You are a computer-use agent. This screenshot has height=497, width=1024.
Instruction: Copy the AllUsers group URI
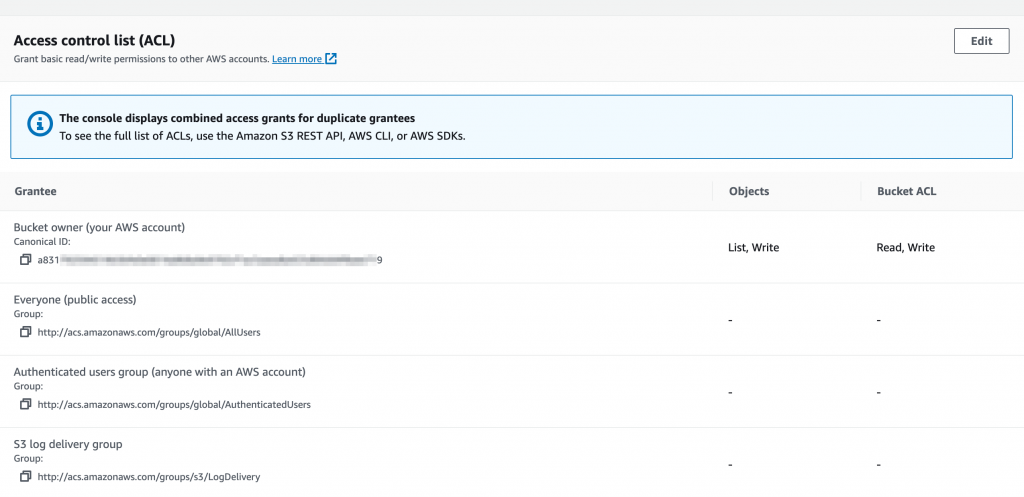pyautogui.click(x=26, y=332)
